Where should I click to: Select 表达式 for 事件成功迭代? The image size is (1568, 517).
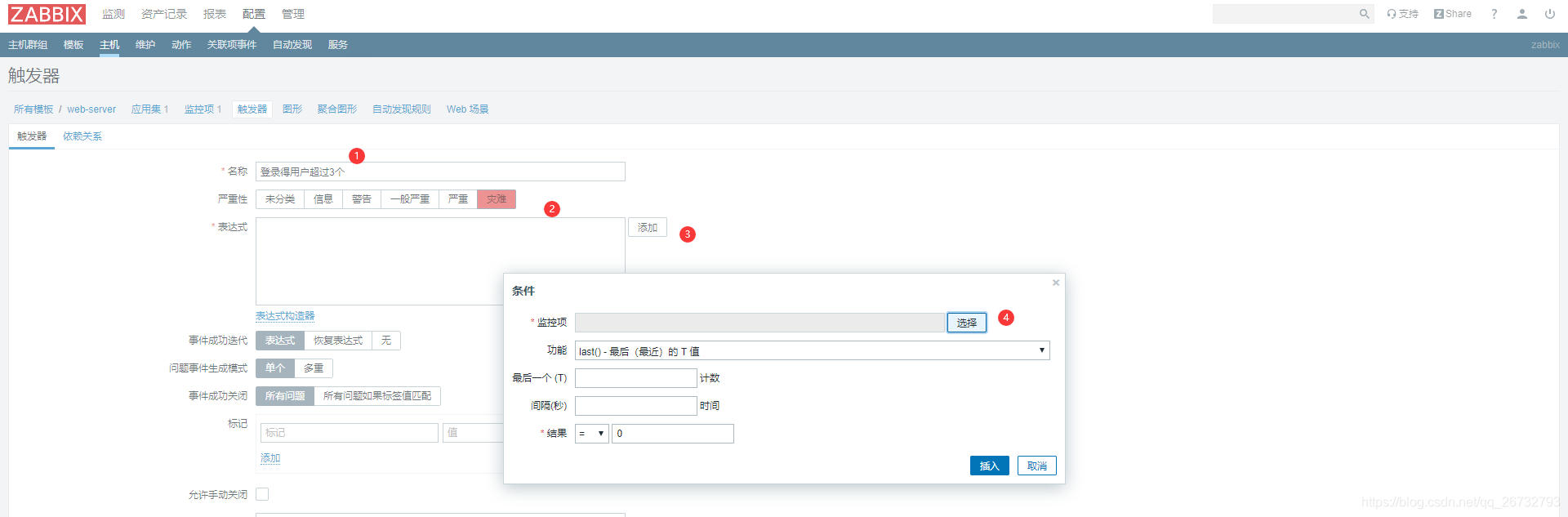pos(280,341)
